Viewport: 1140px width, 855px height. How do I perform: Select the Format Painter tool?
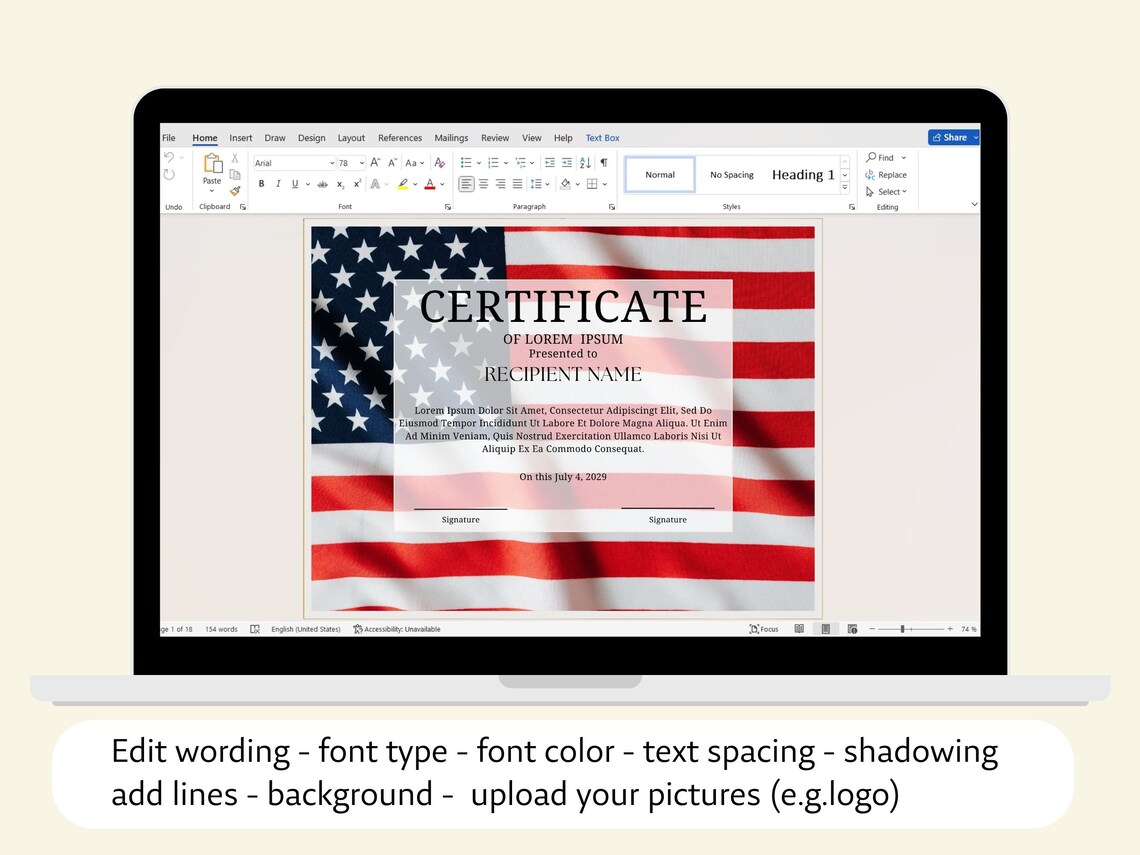236,189
